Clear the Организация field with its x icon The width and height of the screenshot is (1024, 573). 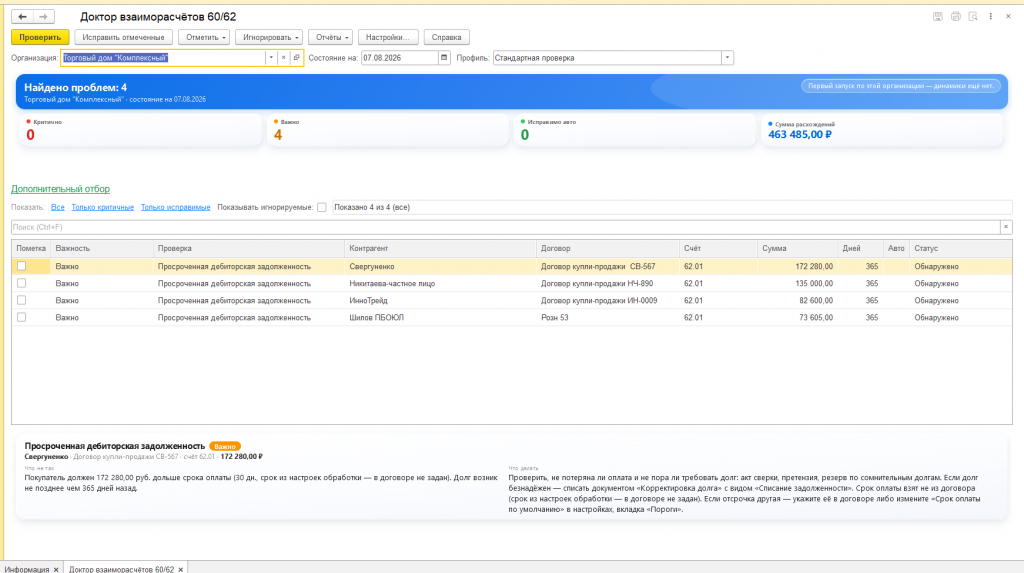coord(283,57)
